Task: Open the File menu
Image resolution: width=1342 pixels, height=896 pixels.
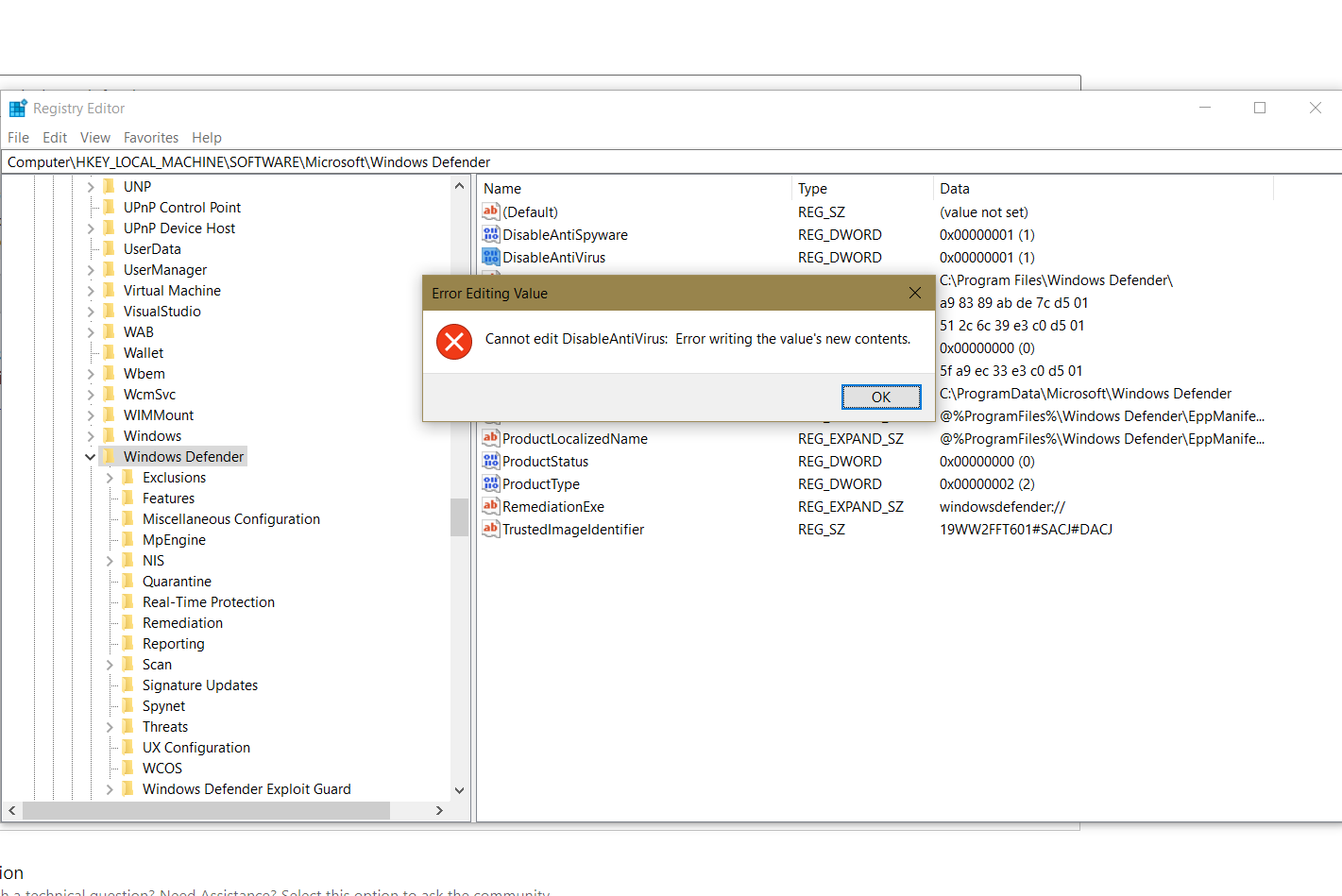Action: coord(18,138)
